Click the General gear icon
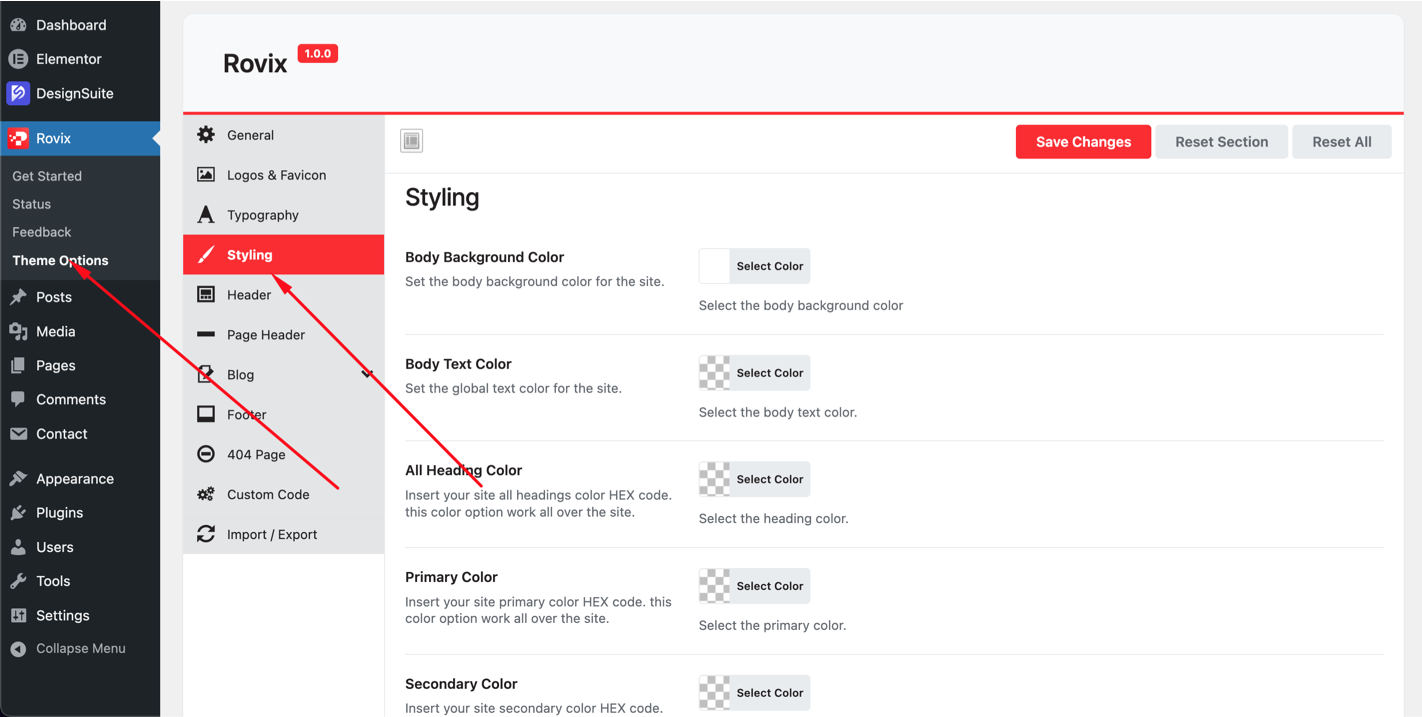The width and height of the screenshot is (1422, 717). point(206,135)
